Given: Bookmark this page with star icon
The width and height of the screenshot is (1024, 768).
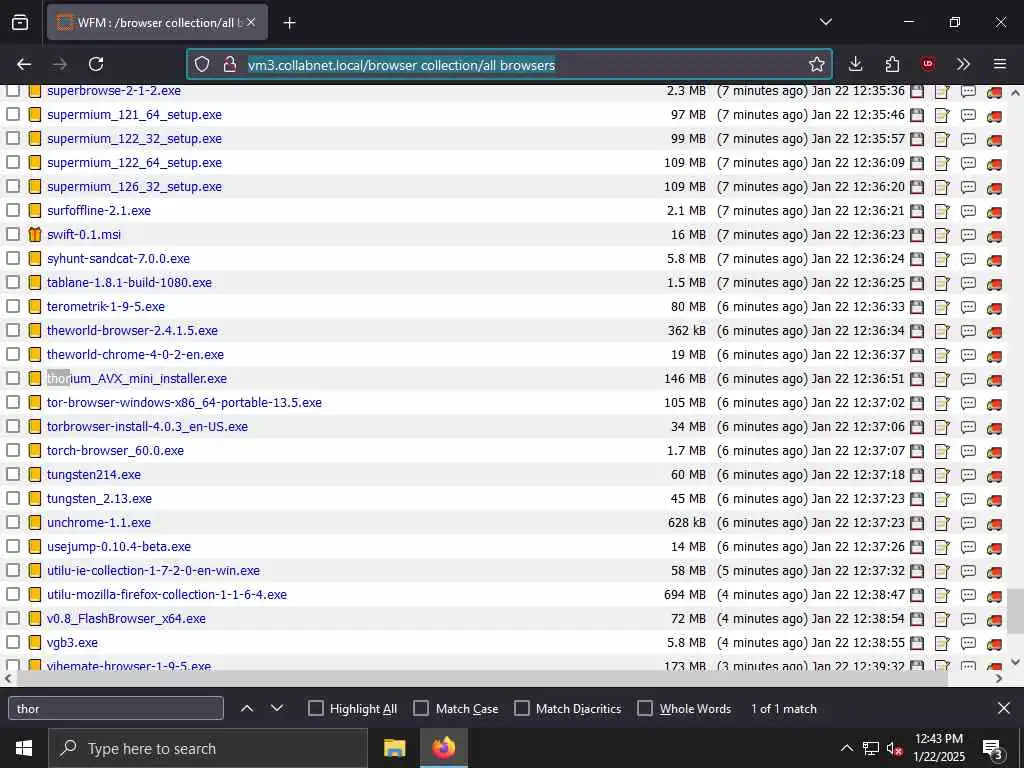Looking at the screenshot, I should pyautogui.click(x=816, y=64).
